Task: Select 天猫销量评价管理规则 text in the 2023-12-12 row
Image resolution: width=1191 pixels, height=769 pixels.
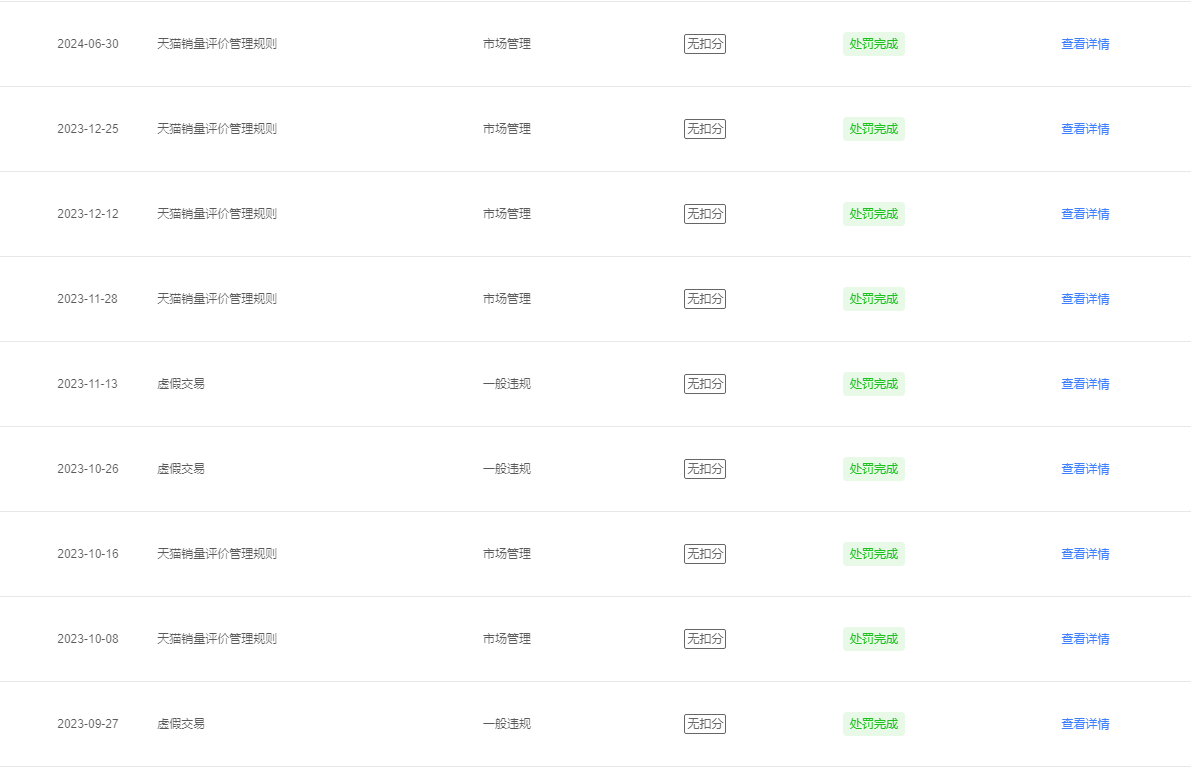Action: tap(216, 214)
